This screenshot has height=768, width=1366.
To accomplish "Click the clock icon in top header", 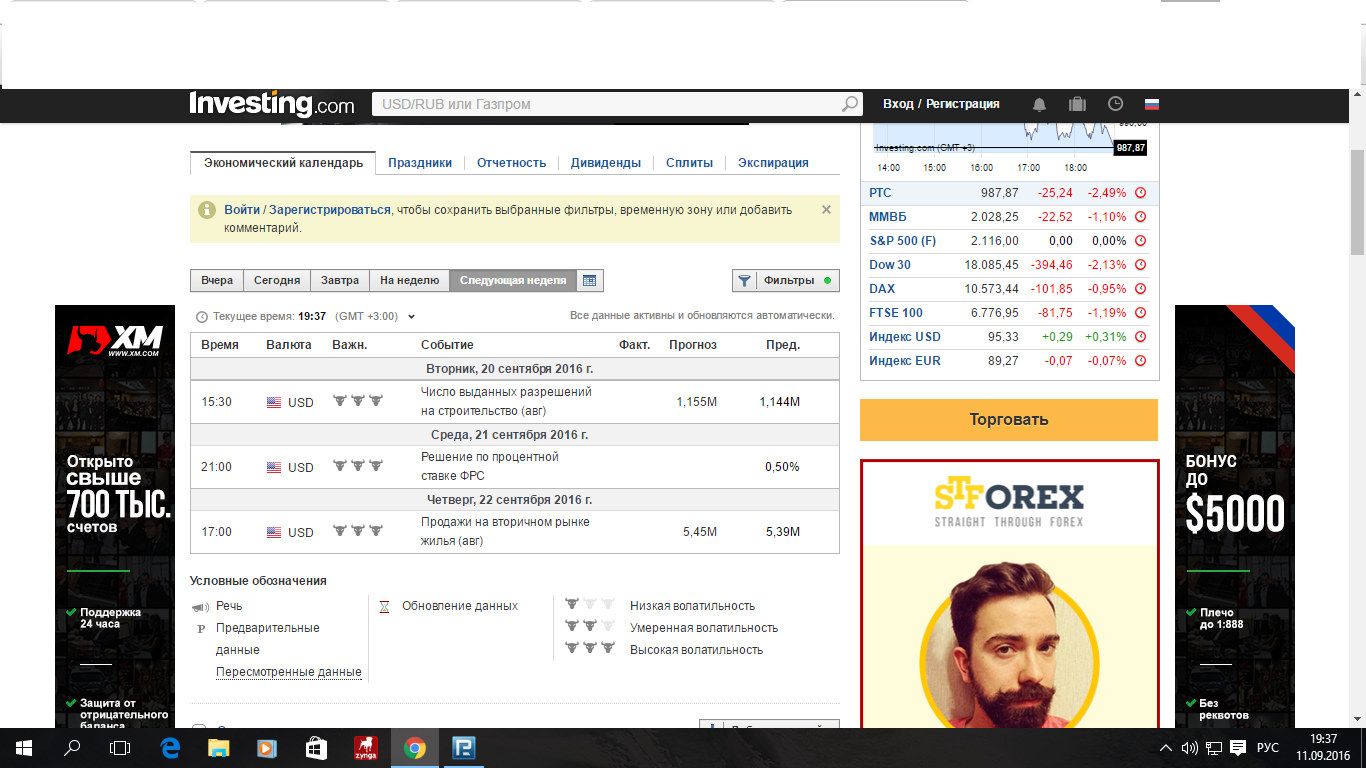I will point(1115,104).
